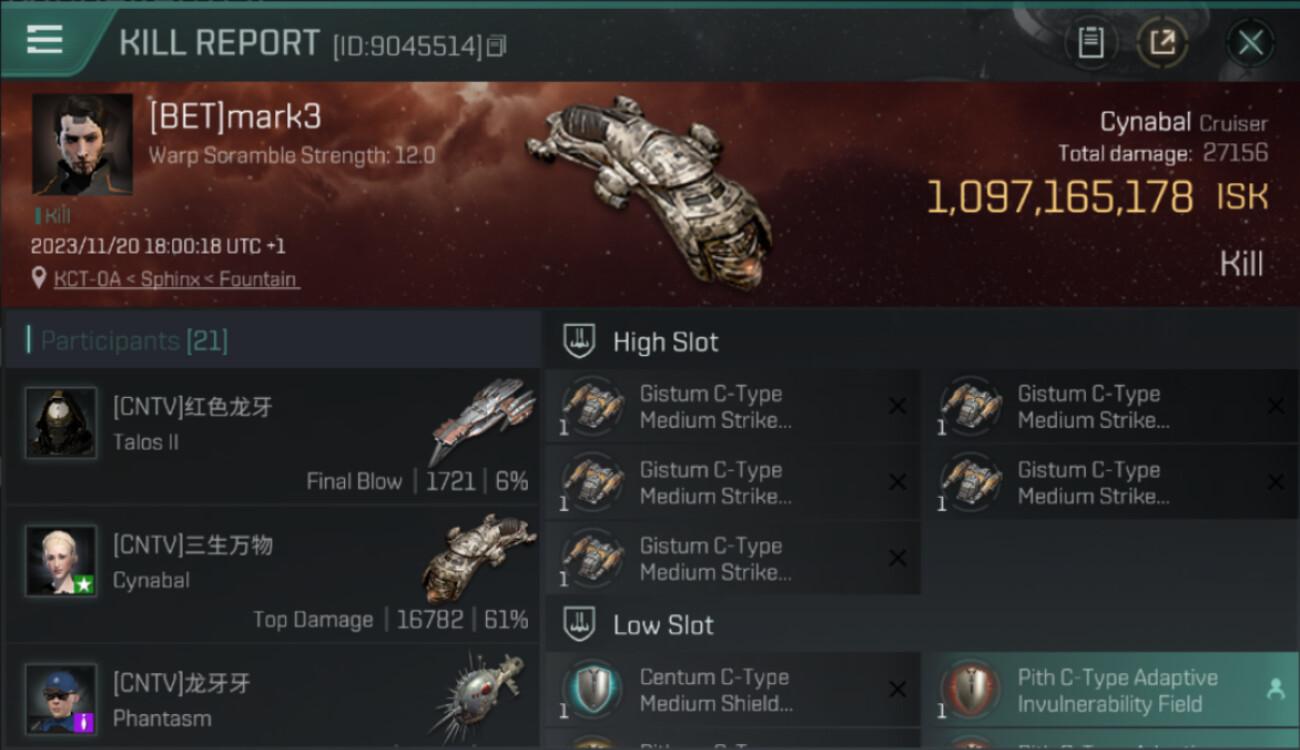Click the High Slot section icon
This screenshot has width=1300, height=750.
pos(580,342)
